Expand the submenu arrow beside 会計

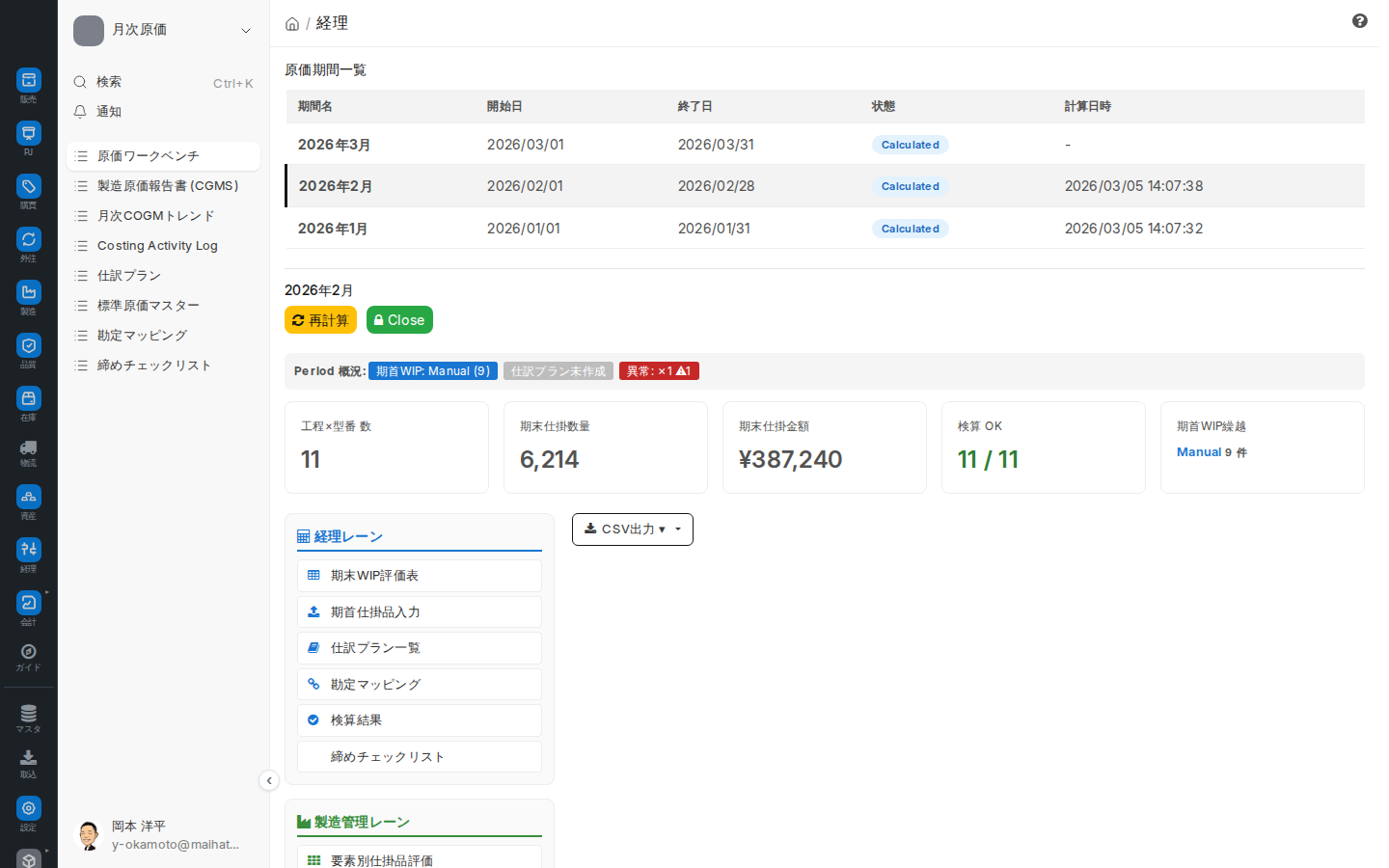tap(47, 592)
